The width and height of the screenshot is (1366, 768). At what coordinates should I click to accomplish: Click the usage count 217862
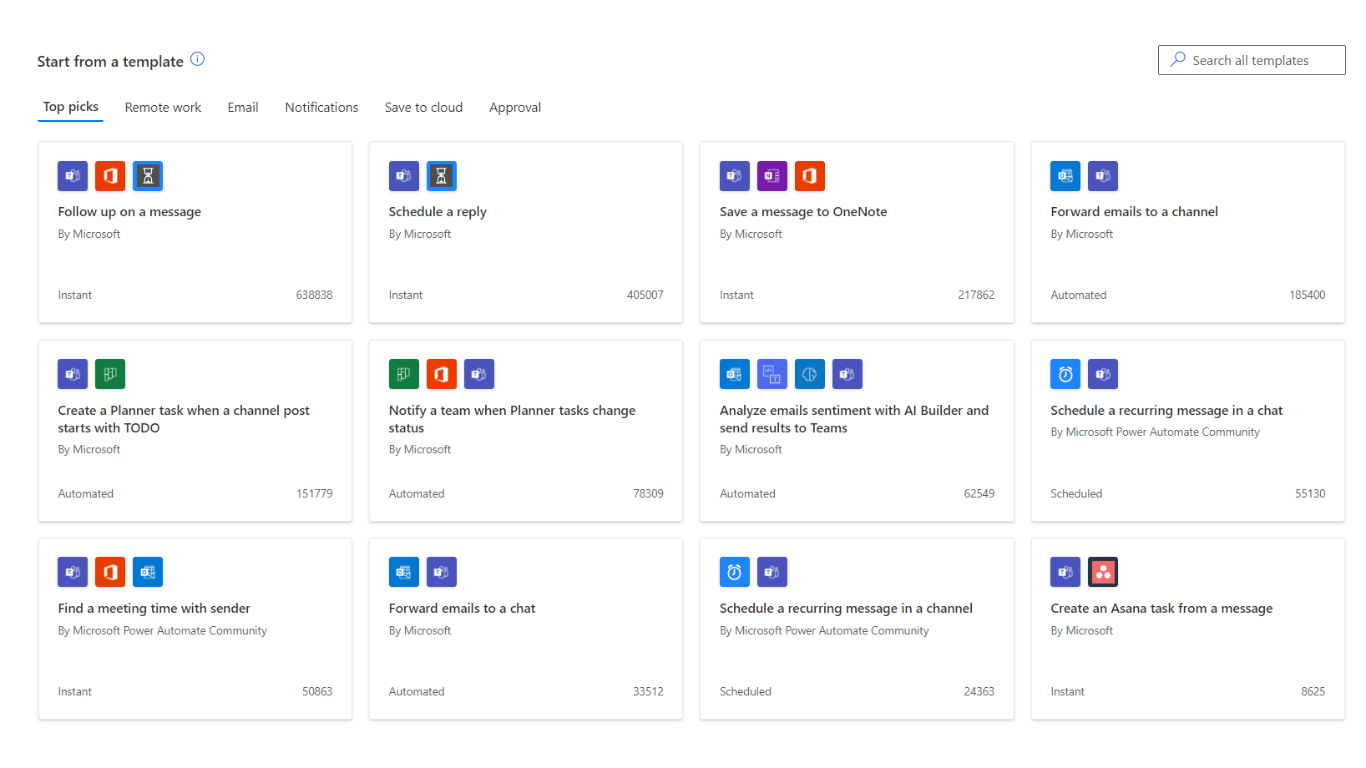click(x=976, y=295)
